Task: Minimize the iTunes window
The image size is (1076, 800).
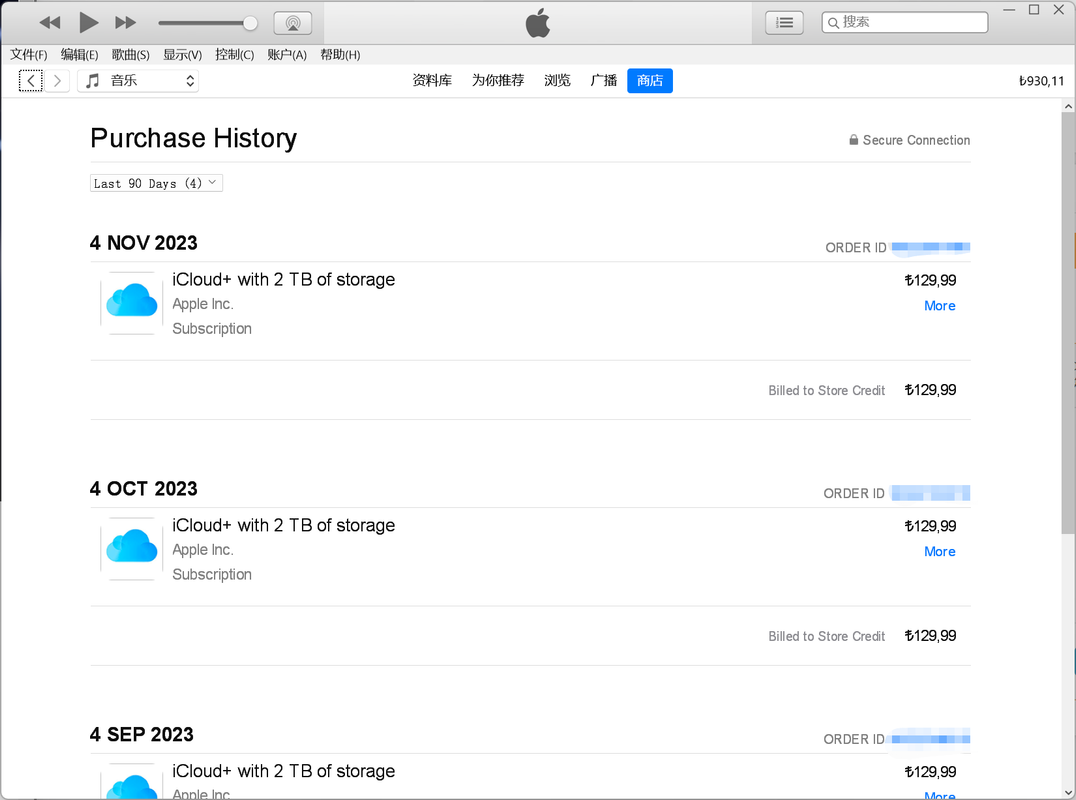Action: [x=1009, y=10]
